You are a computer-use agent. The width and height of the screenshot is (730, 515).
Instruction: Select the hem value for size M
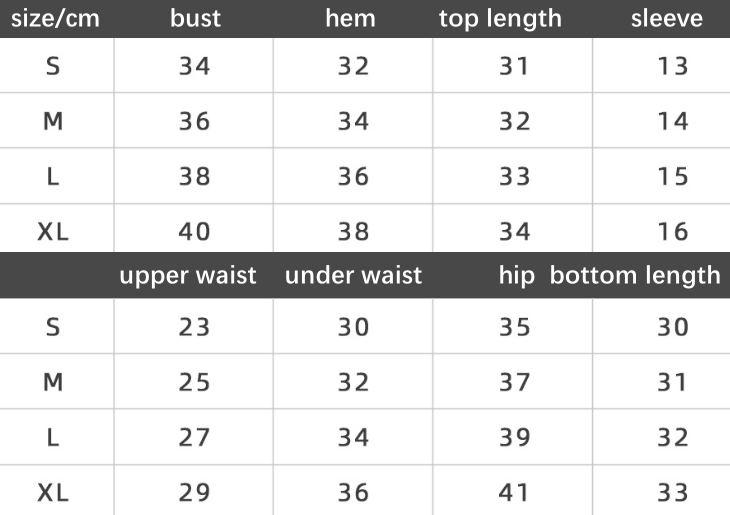coord(353,121)
